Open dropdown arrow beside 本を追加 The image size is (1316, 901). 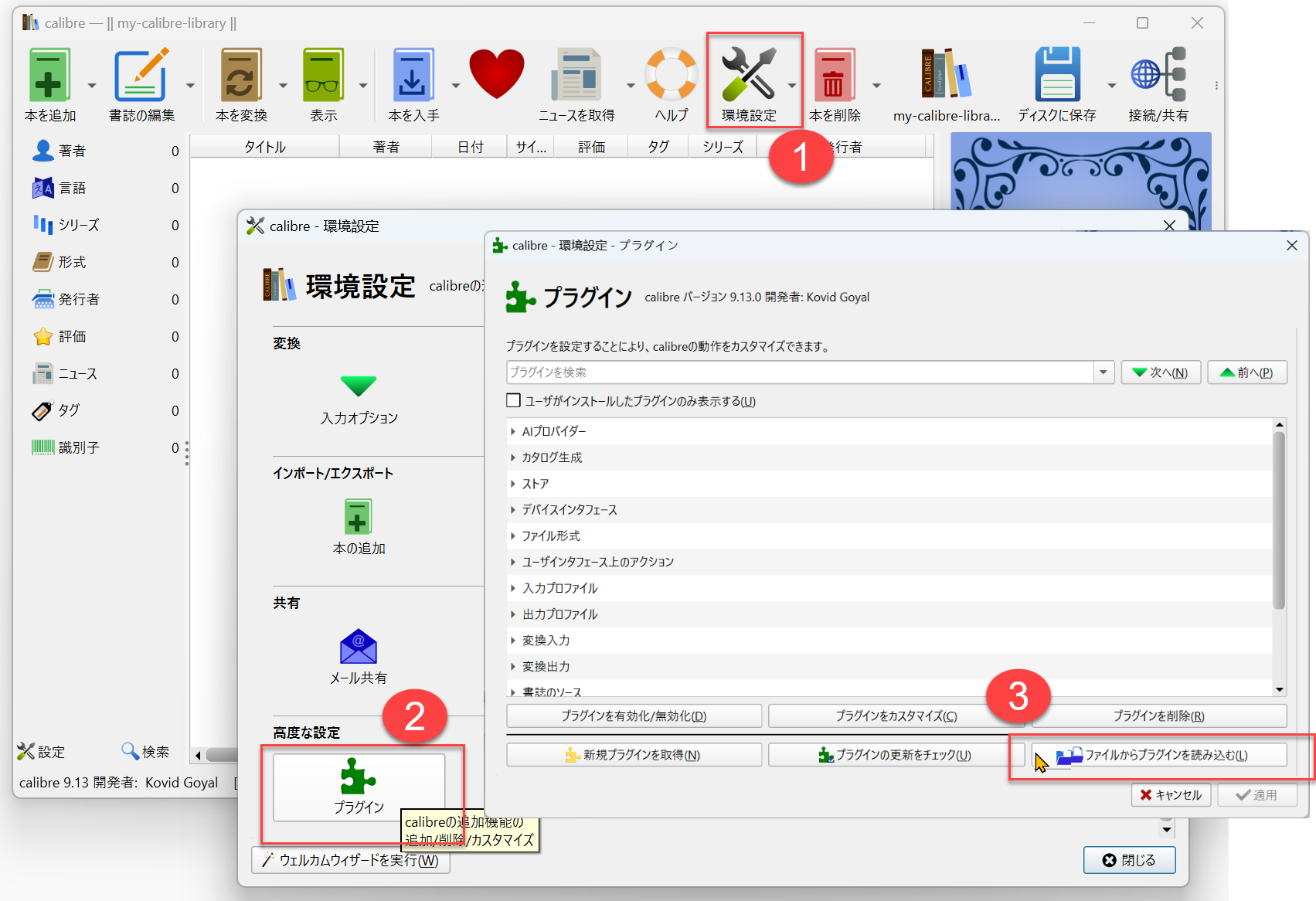(x=92, y=85)
